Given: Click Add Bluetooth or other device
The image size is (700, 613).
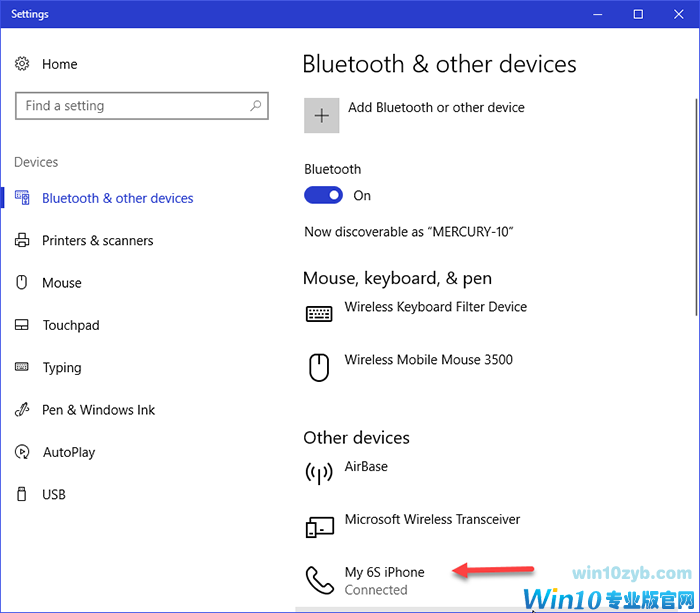Looking at the screenshot, I should [x=435, y=108].
